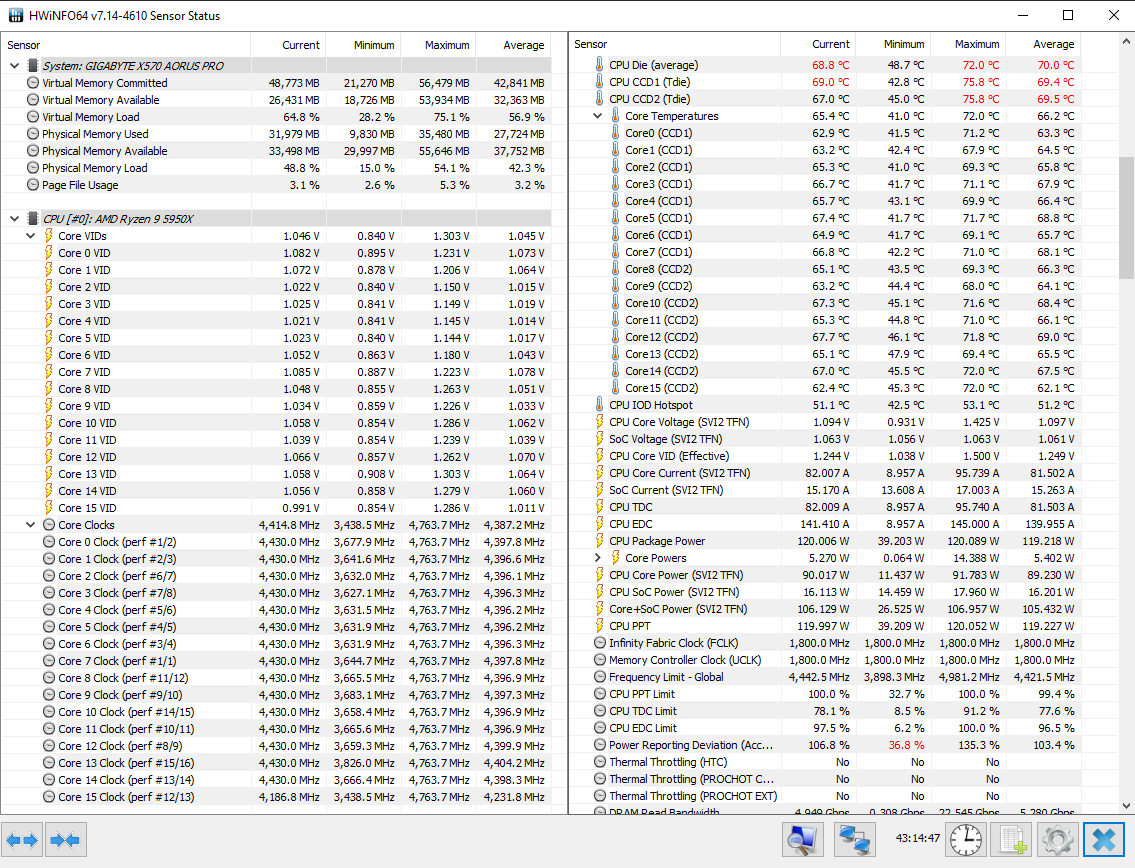
Task: Click the AMD Ryzen 9 5950X chip icon
Action: (33, 219)
